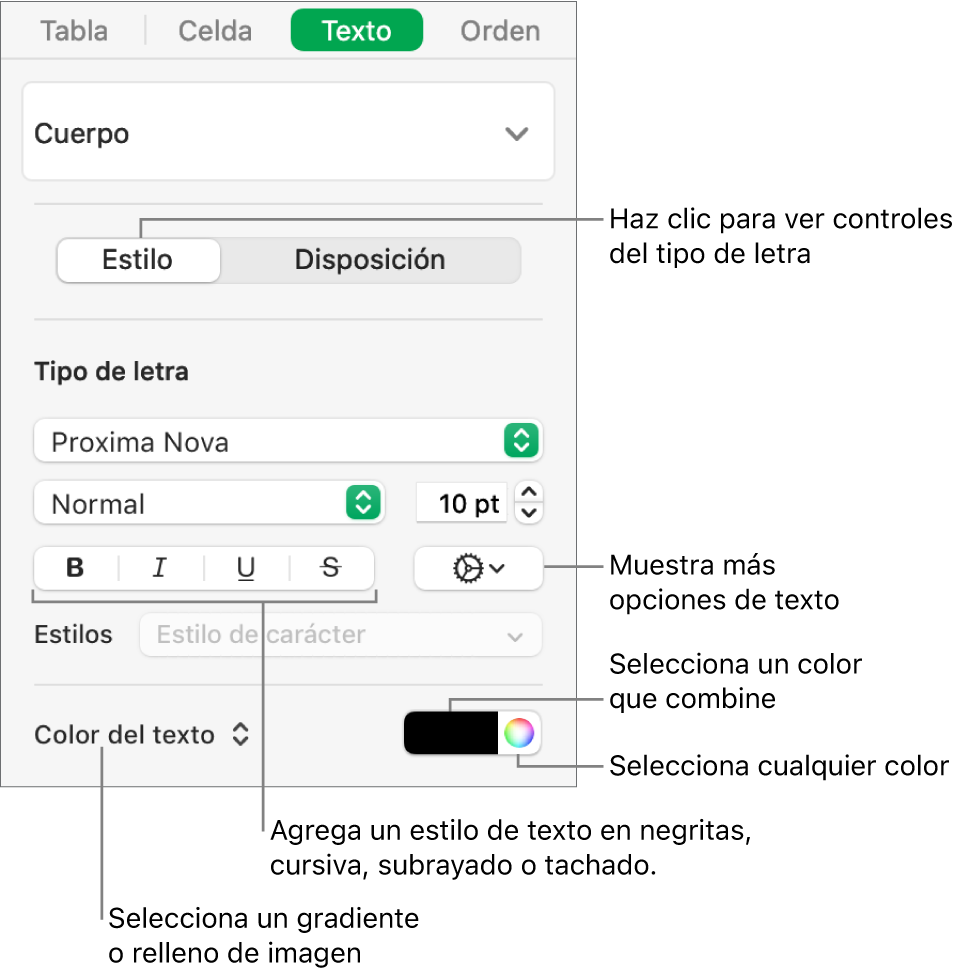This screenshot has width=967, height=980.
Task: Decrease font size with the down arrow
Action: [x=529, y=513]
